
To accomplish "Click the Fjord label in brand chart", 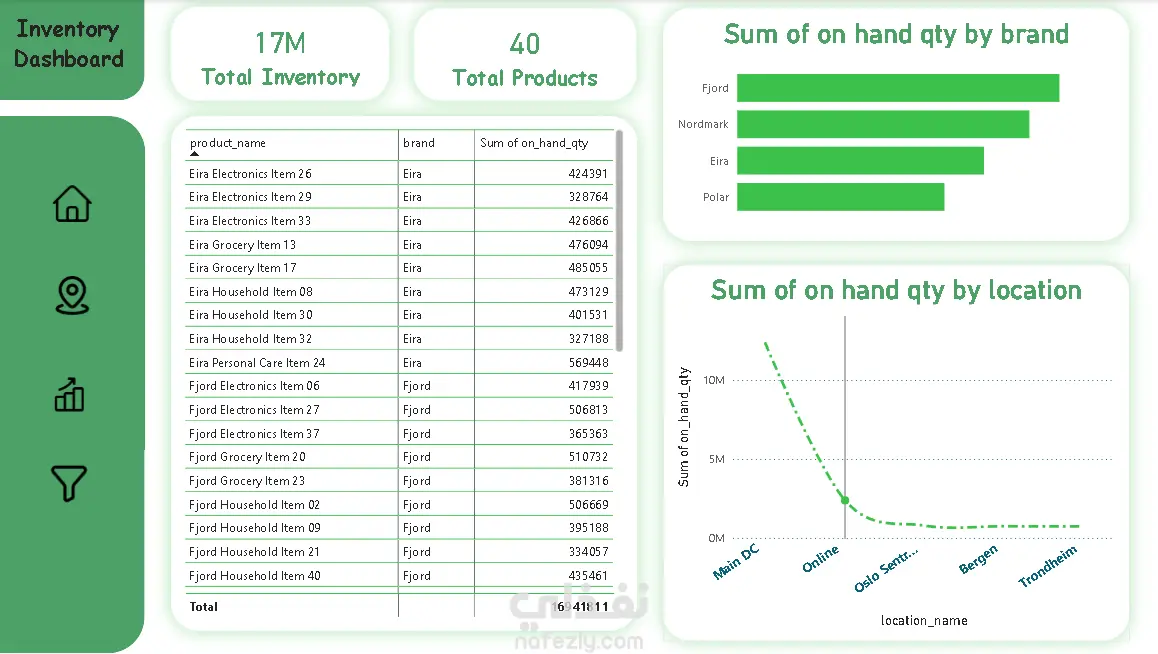I will click(715, 88).
